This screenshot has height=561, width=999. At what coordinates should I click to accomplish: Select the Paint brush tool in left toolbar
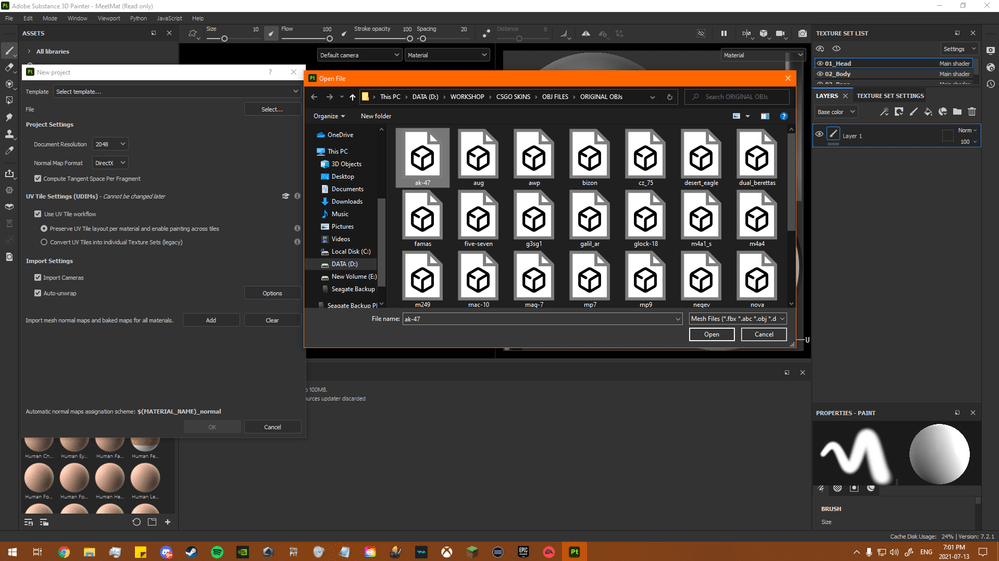9,51
